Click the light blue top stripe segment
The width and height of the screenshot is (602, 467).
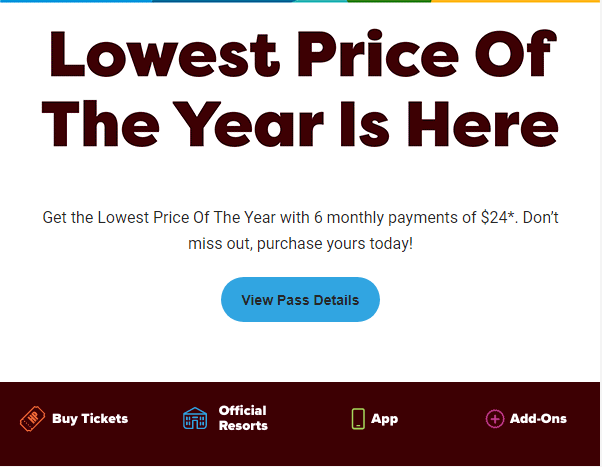click(75, 1)
